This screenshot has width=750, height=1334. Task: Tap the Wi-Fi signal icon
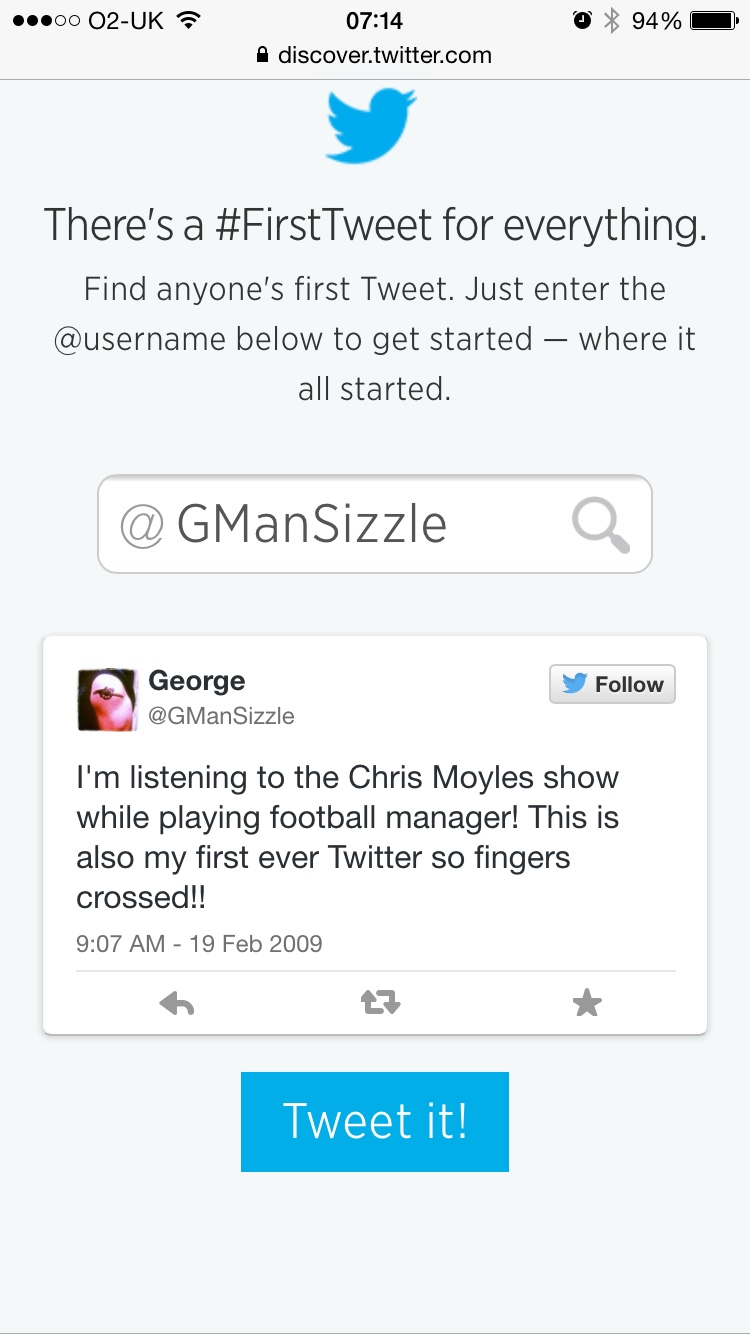pyautogui.click(x=187, y=21)
